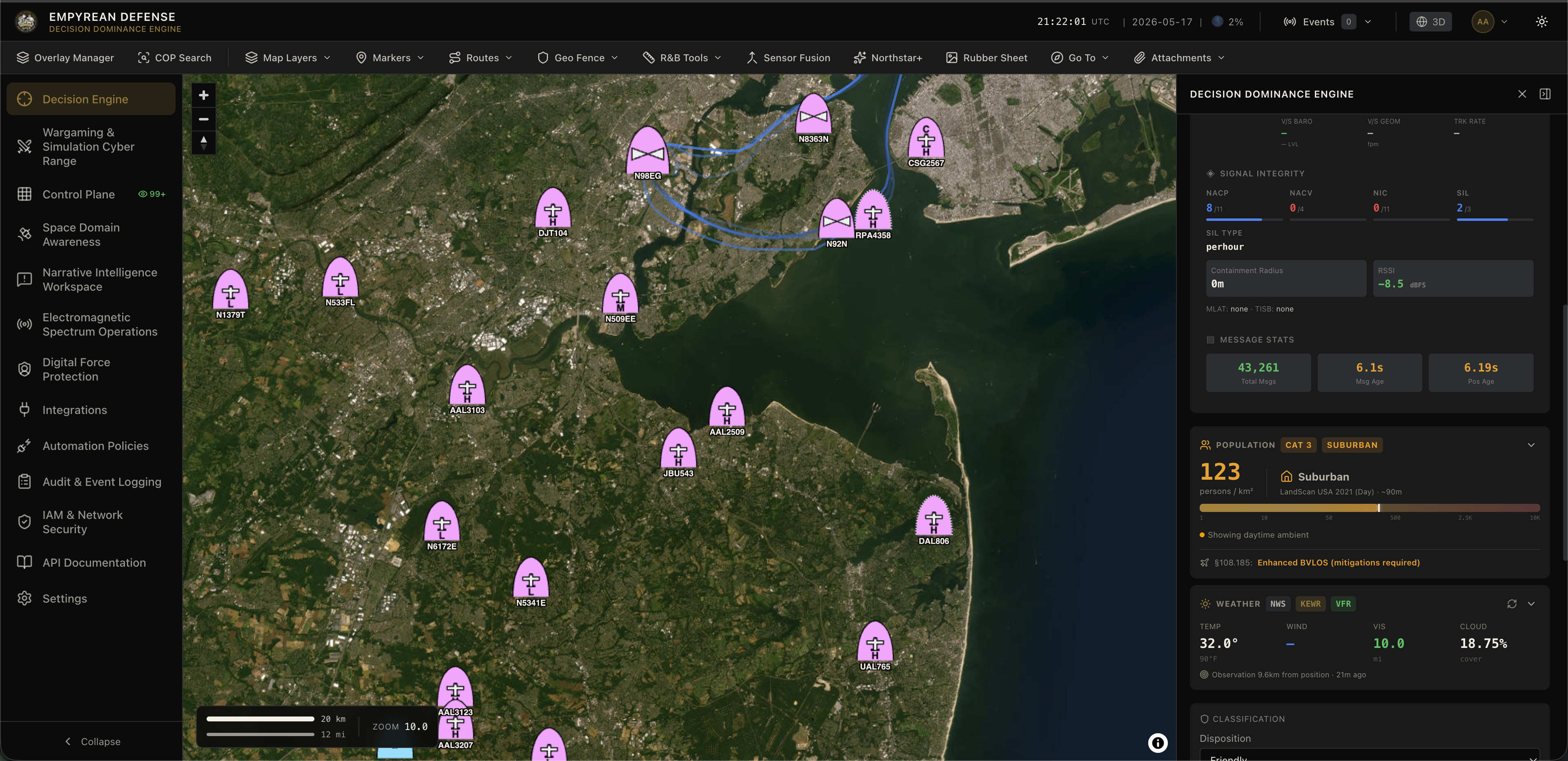Click the map zoom in plus button
1568x761 pixels.
(204, 96)
